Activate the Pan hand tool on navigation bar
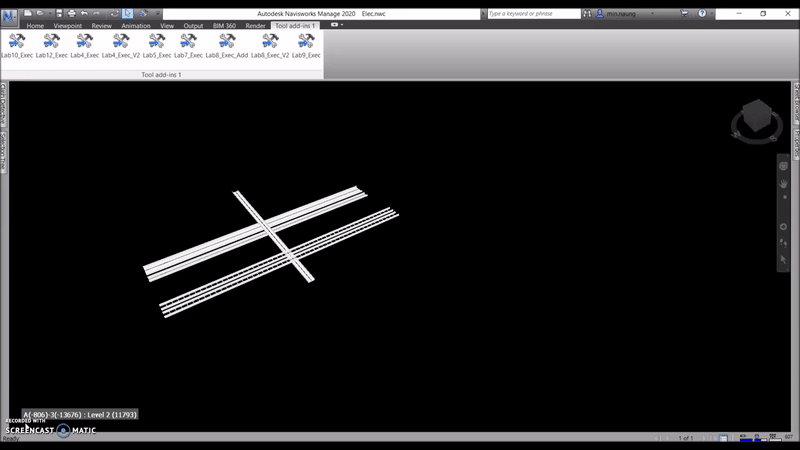The width and height of the screenshot is (800, 450). (784, 184)
